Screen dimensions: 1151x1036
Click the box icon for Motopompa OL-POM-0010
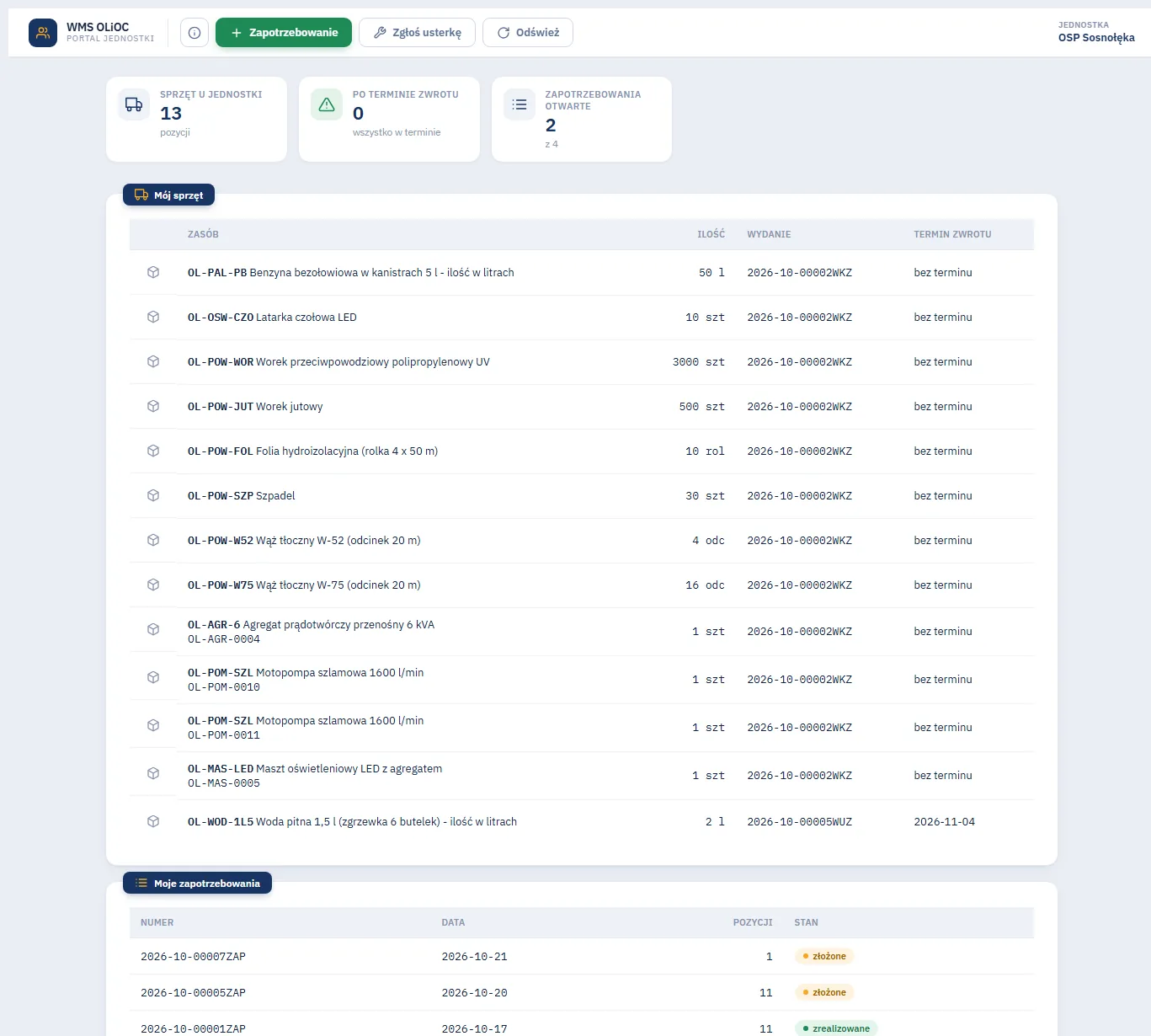tap(153, 677)
